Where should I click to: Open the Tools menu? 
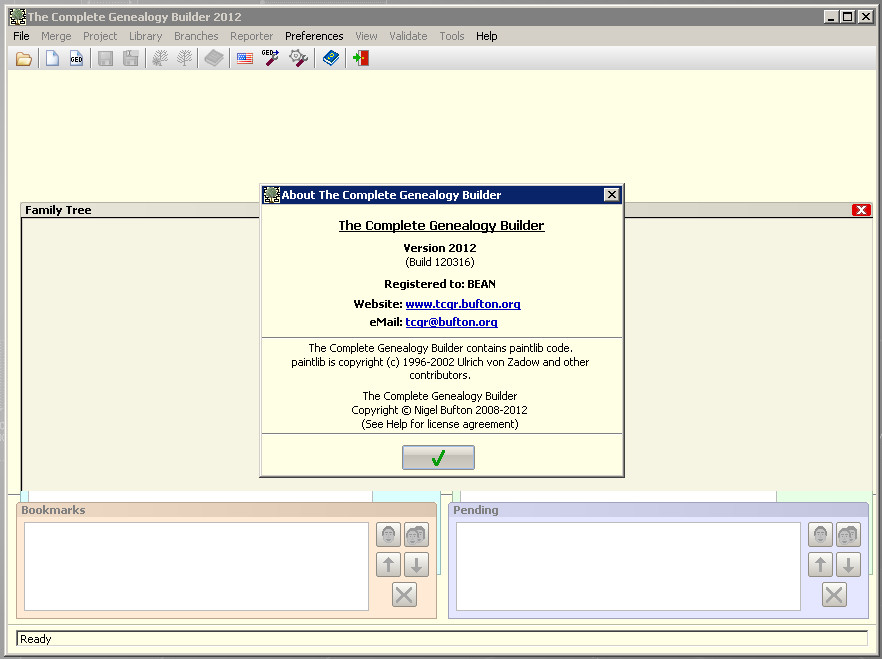[x=452, y=36]
